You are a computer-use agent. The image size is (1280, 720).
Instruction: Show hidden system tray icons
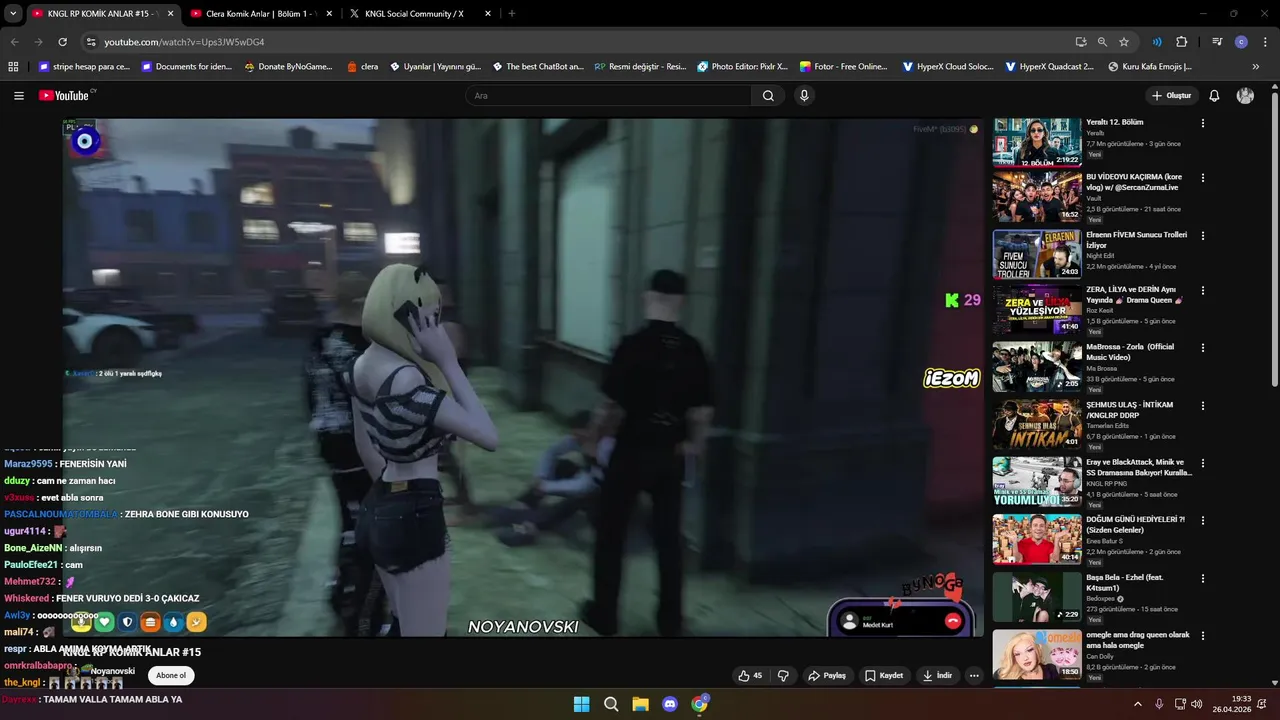(x=1137, y=704)
